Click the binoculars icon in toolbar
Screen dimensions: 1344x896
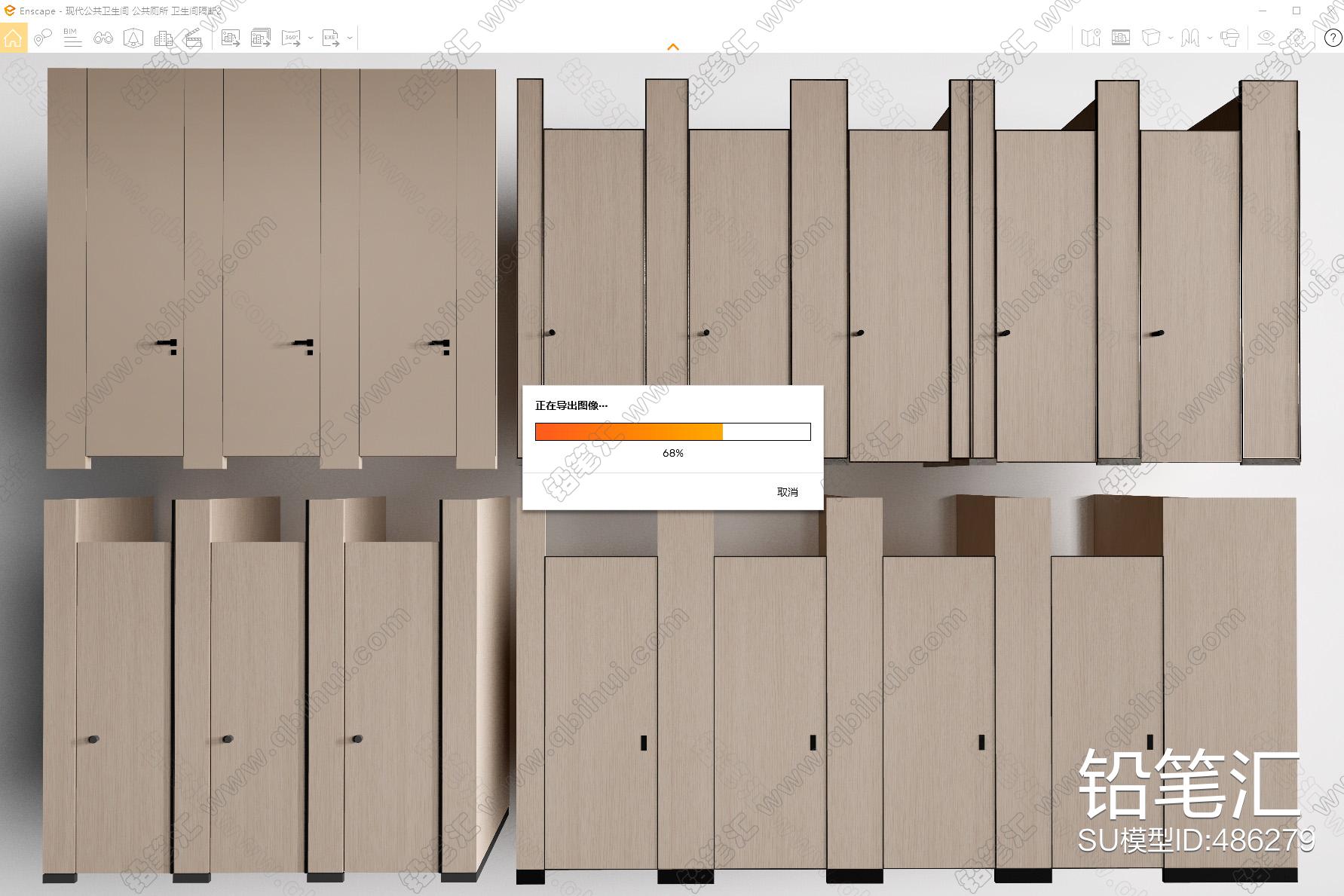[103, 38]
